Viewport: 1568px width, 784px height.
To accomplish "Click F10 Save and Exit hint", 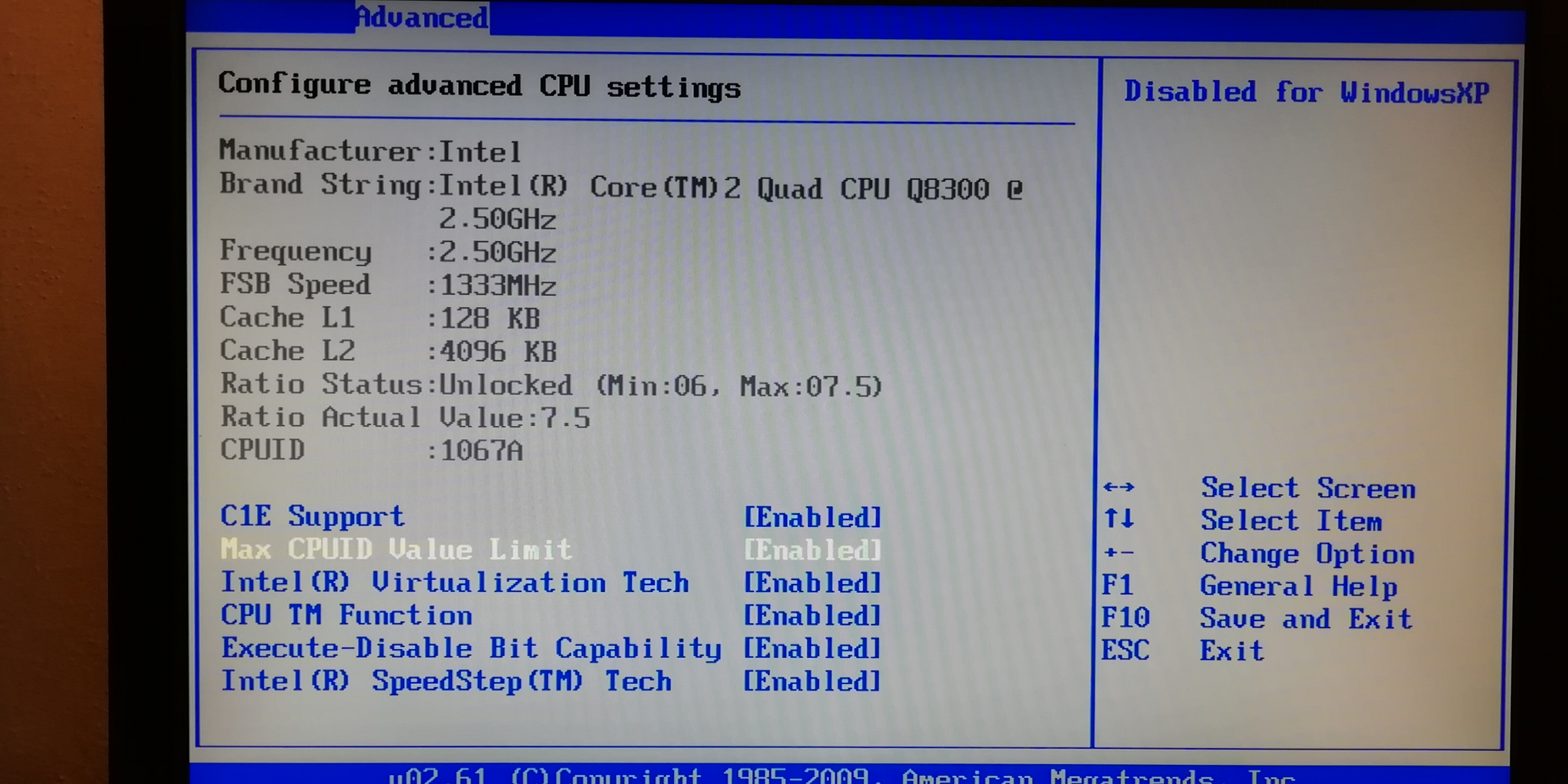I will point(1126,618).
